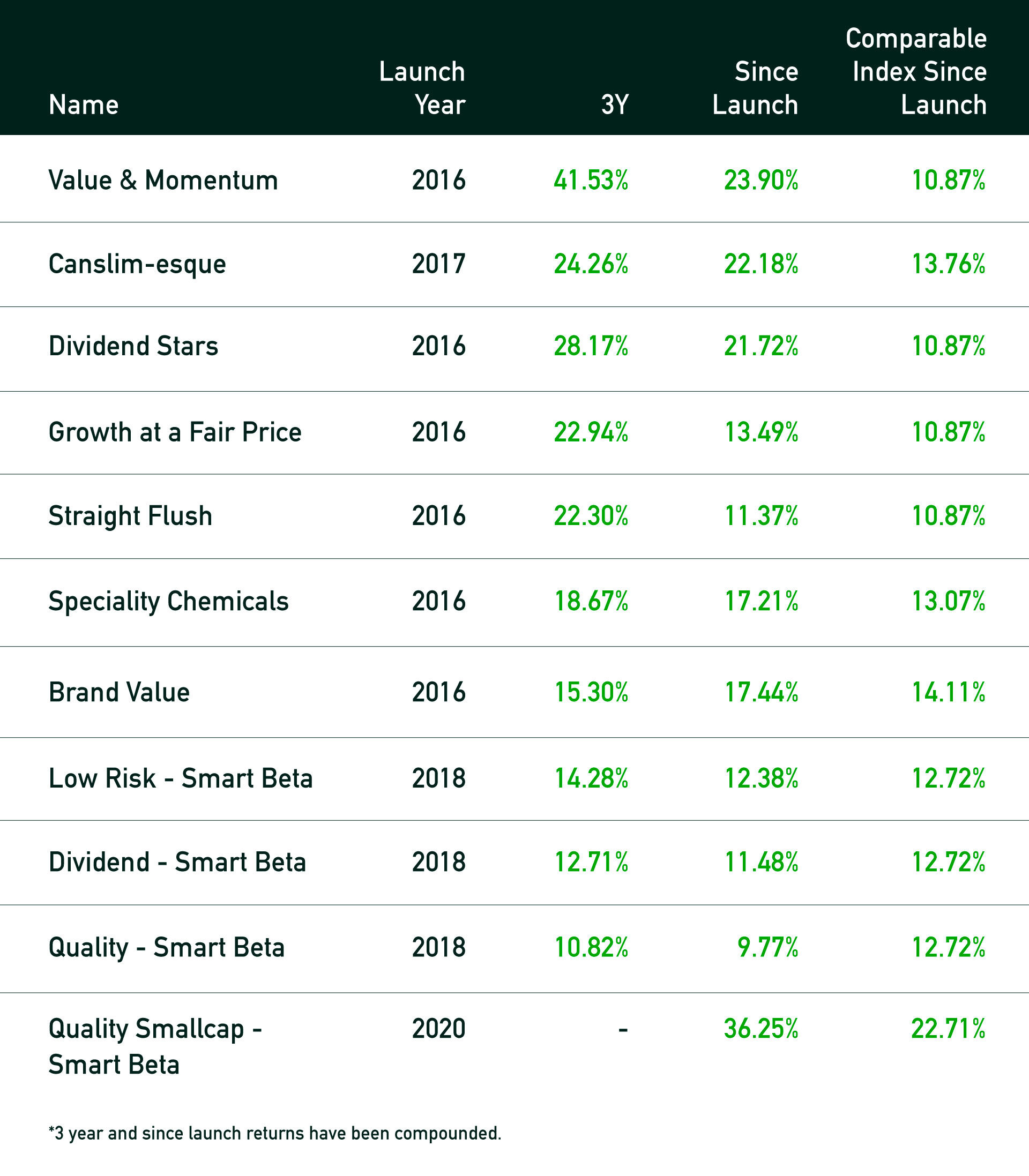1029x1176 pixels.
Task: Click the 22.71% comparable index value
Action: point(949,1029)
